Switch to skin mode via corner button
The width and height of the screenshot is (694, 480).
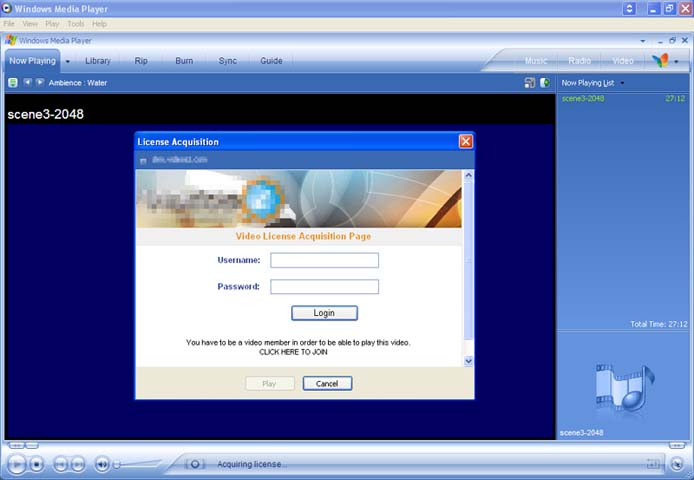(677, 464)
